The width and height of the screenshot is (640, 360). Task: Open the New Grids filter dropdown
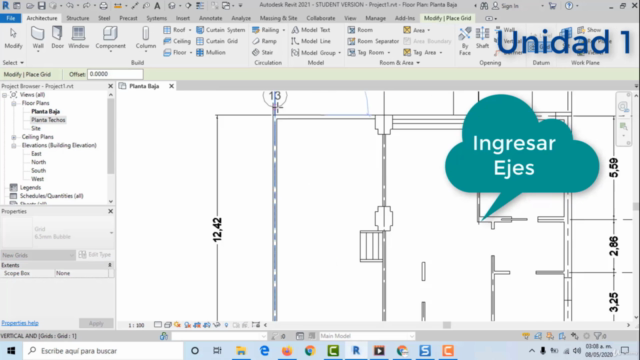[38, 255]
